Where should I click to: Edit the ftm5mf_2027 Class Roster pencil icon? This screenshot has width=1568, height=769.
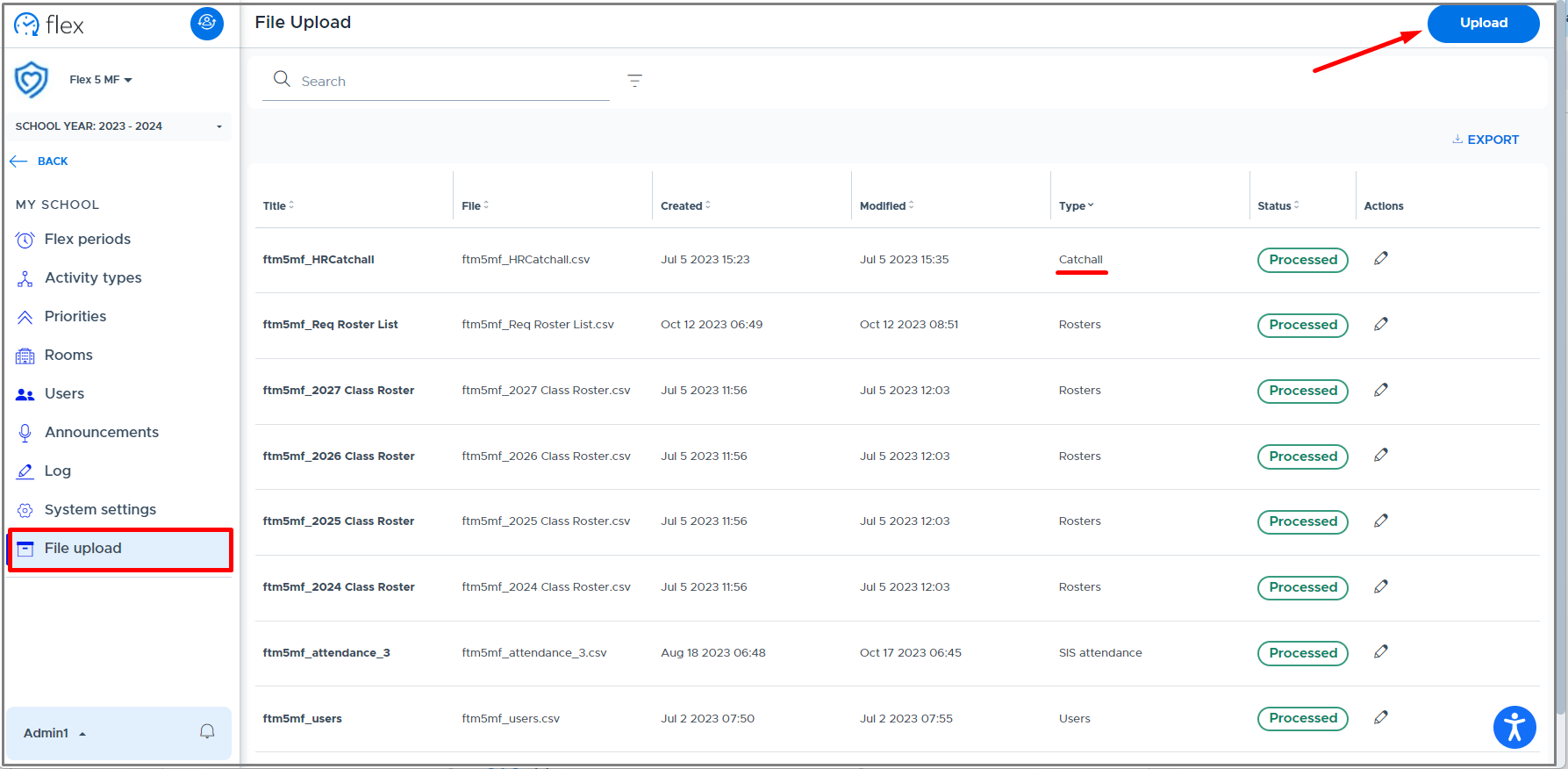click(x=1381, y=390)
